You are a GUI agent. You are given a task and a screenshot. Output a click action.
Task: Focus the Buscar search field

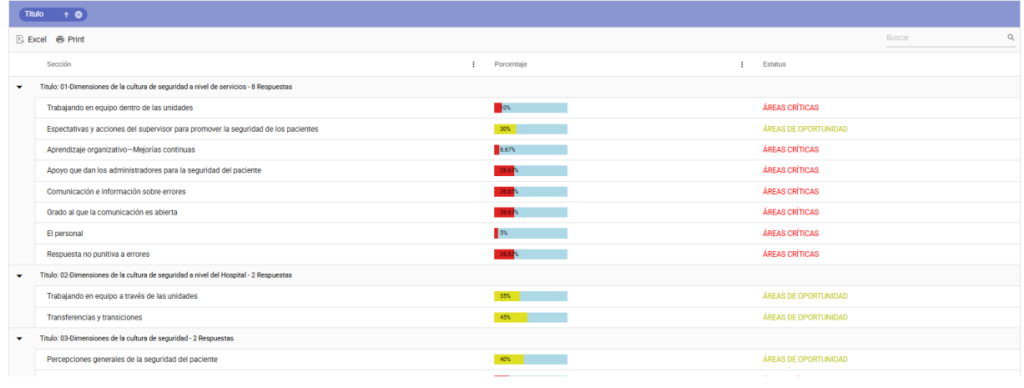pos(945,38)
